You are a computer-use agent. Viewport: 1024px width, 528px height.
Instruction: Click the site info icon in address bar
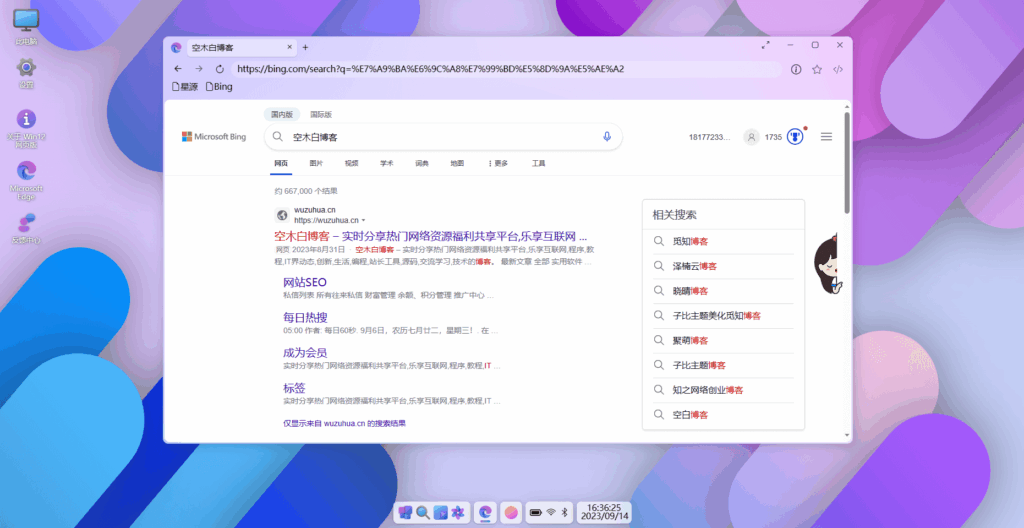pos(796,69)
